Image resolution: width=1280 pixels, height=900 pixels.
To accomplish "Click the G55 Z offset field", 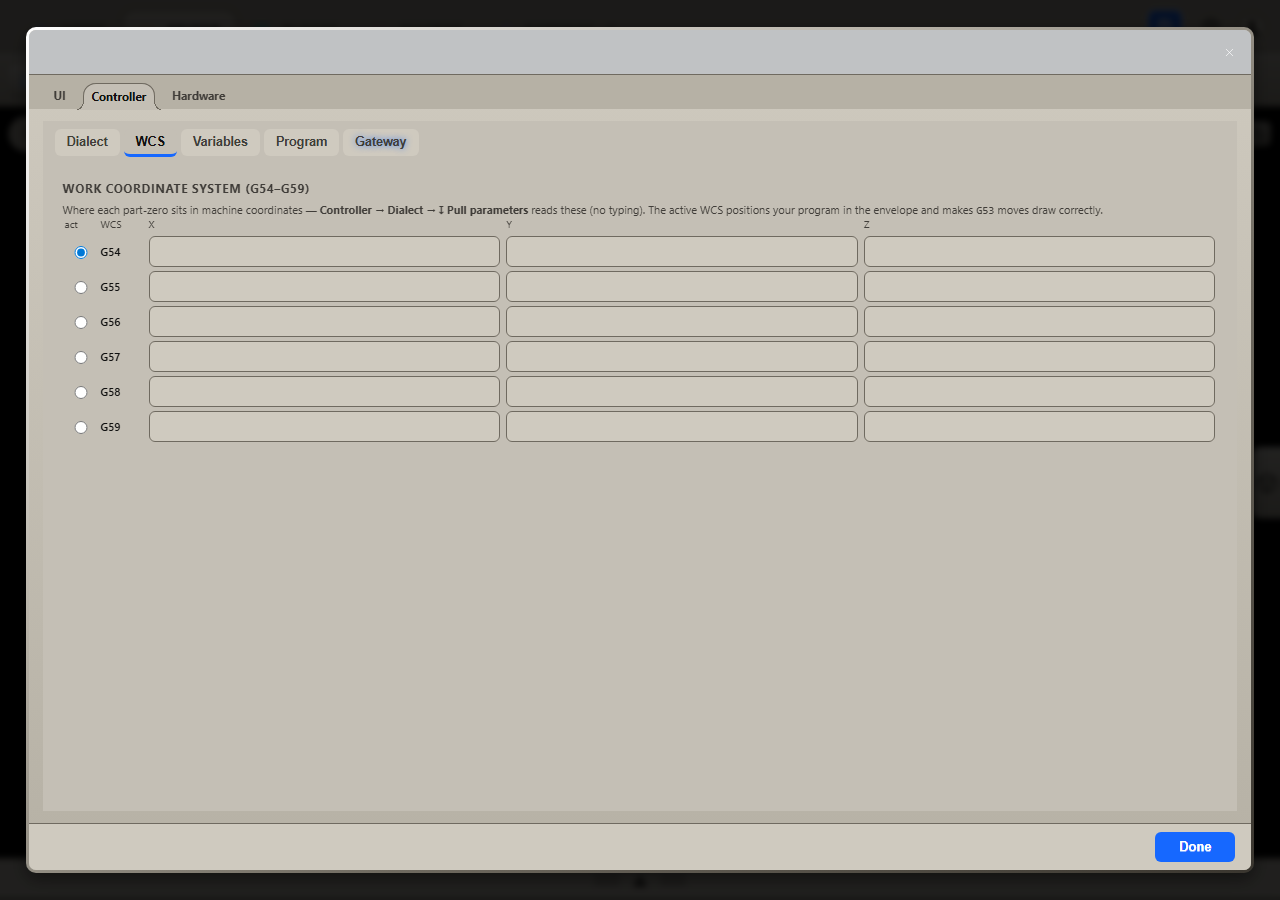I will pos(1039,287).
